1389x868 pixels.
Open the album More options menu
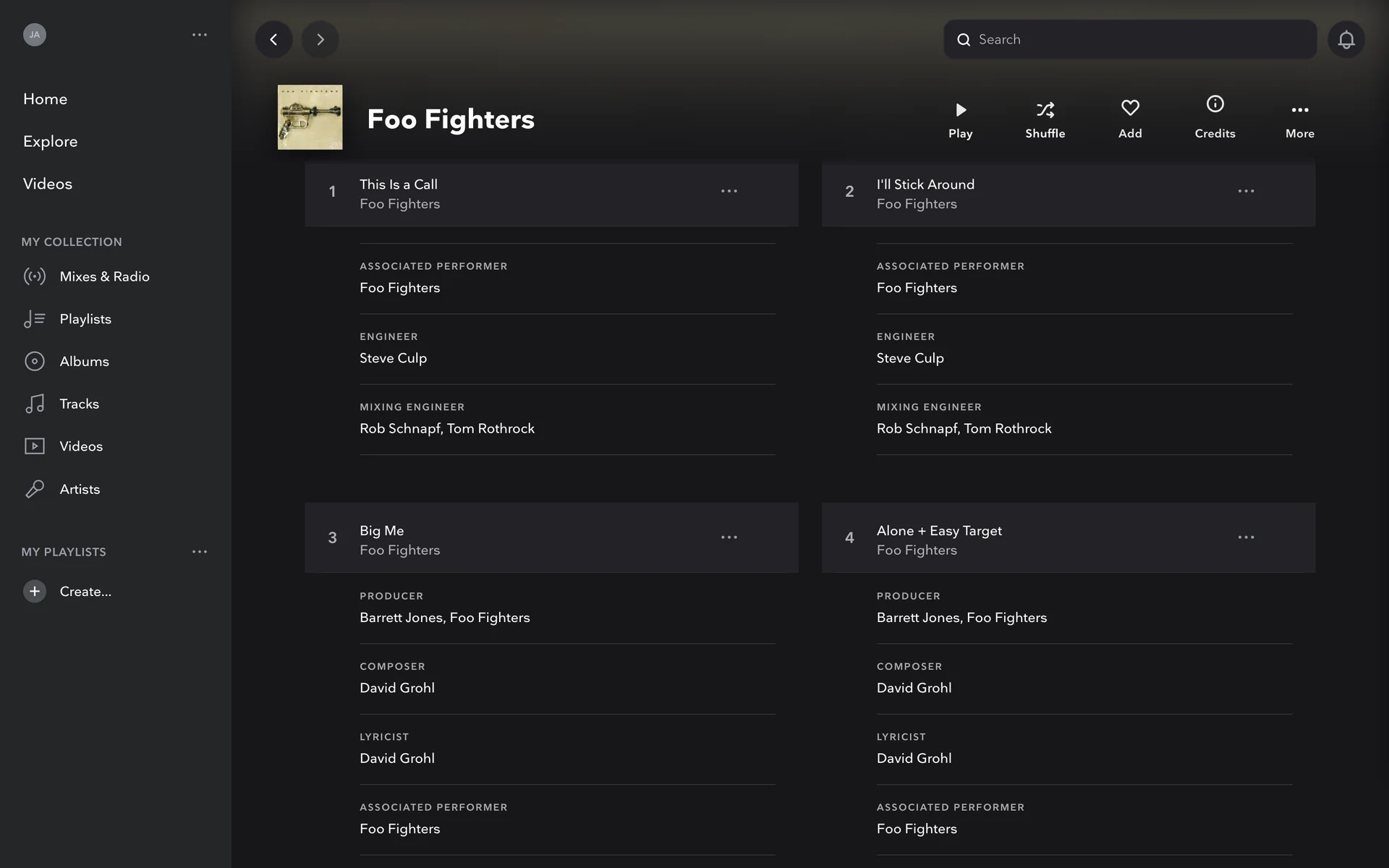(x=1299, y=119)
